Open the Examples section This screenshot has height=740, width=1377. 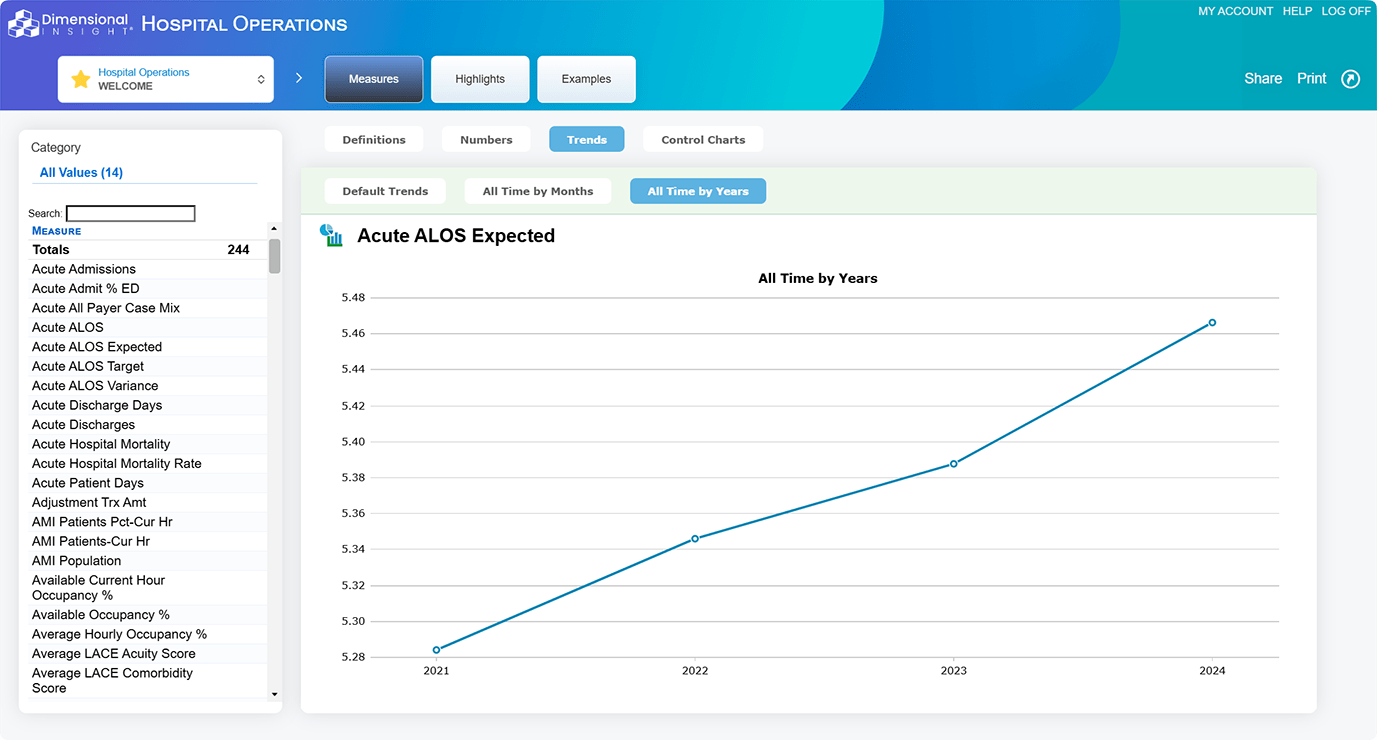pyautogui.click(x=586, y=79)
